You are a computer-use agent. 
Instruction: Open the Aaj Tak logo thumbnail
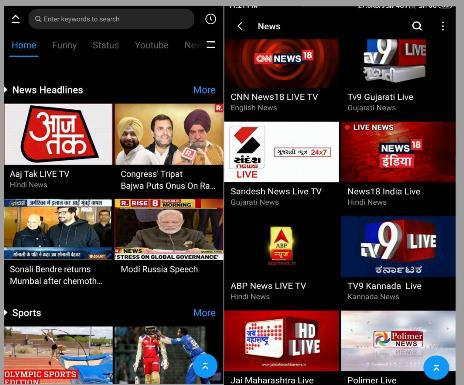tap(58, 134)
